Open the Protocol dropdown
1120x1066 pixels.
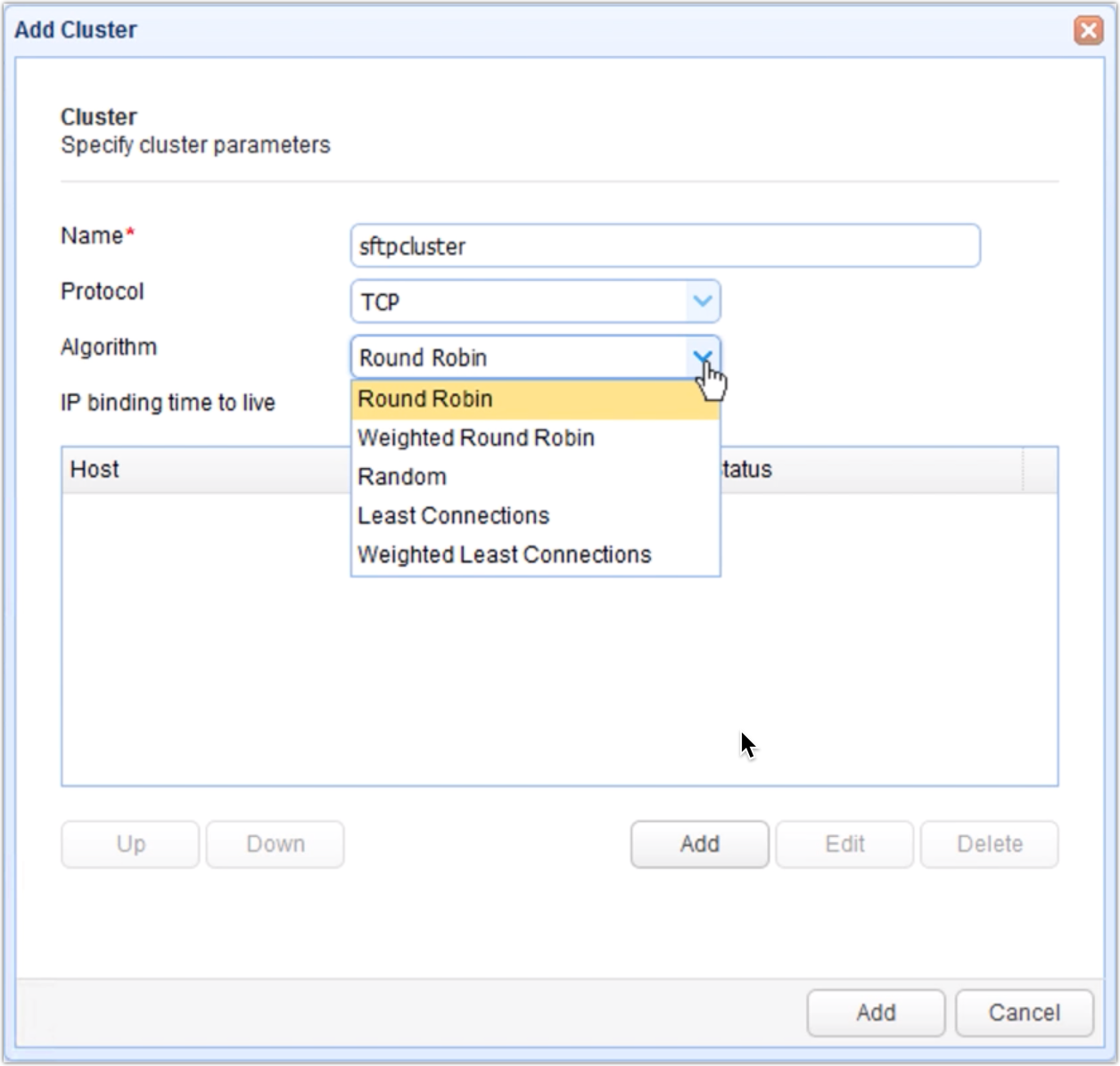coord(704,300)
